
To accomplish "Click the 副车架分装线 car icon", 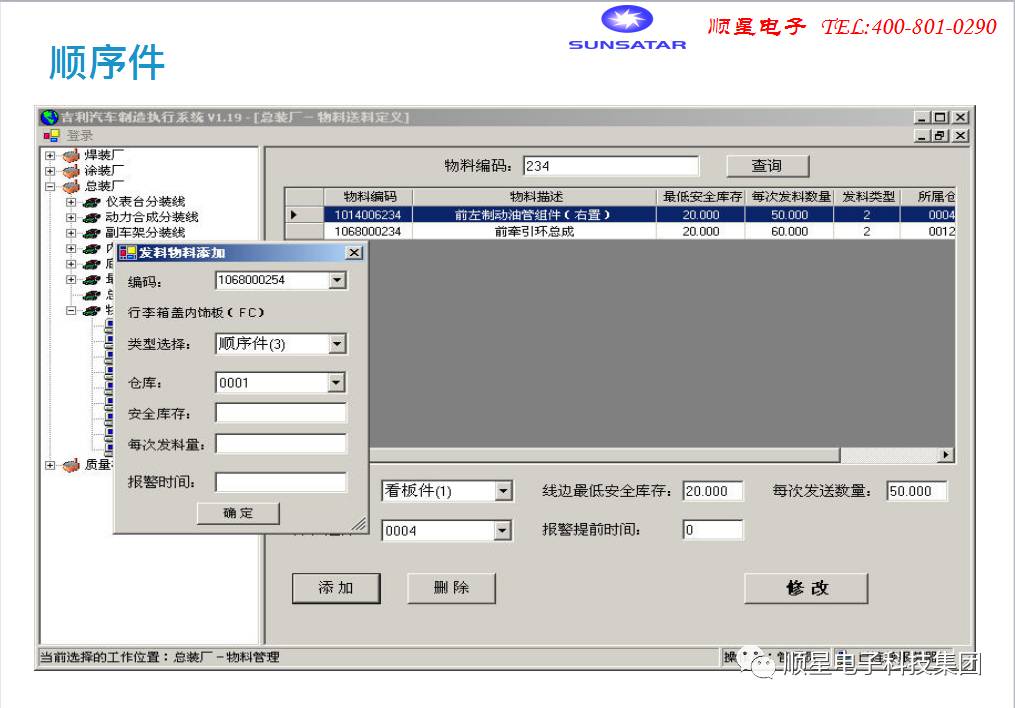I will click(92, 233).
